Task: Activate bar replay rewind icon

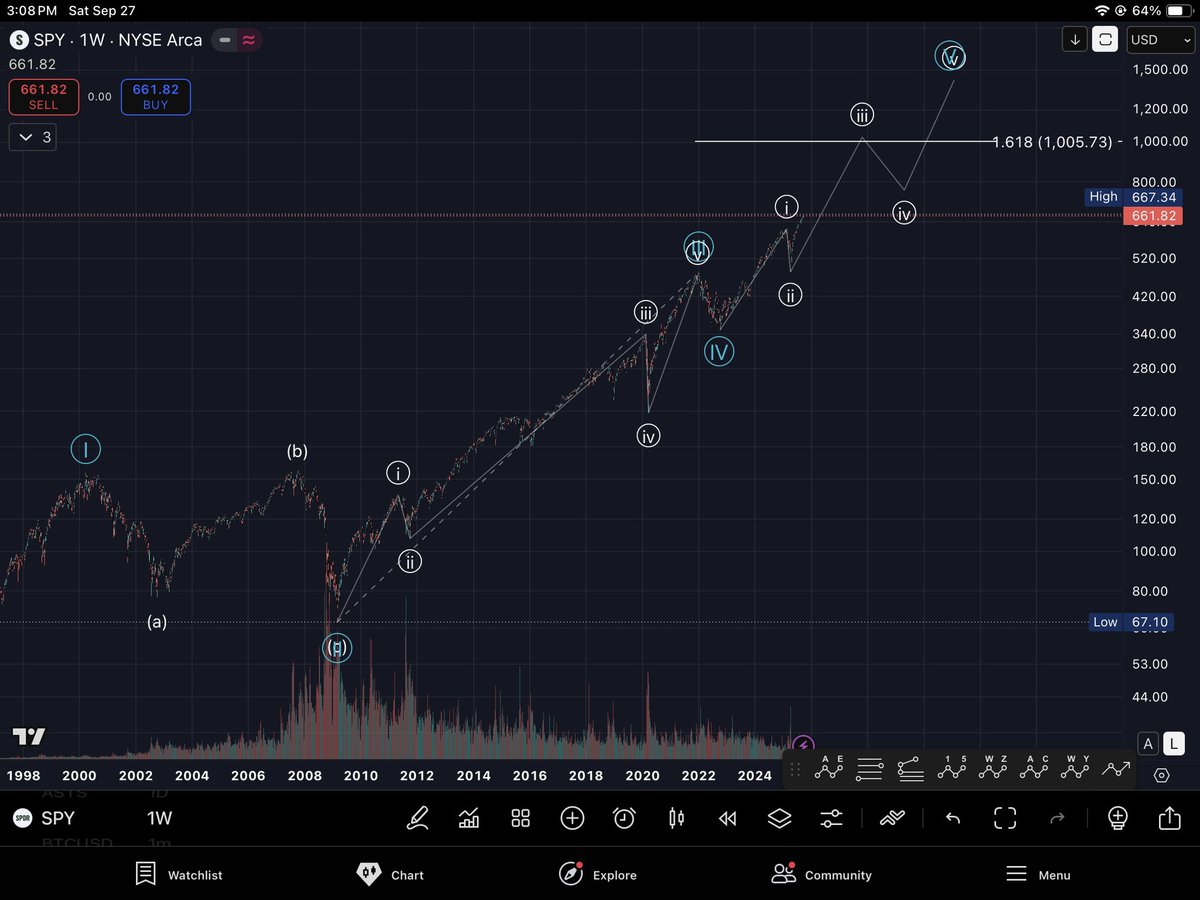Action: (x=727, y=818)
